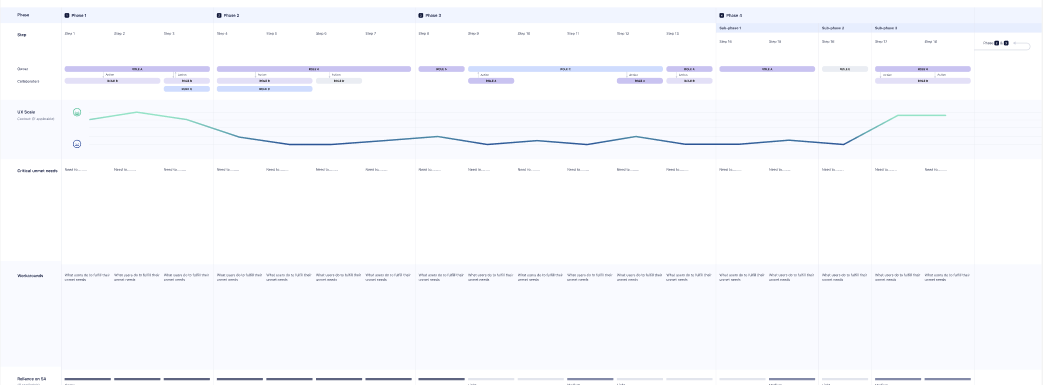The height and width of the screenshot is (385, 1043).
Task: Click the Step 13 label
Action: 672,33
